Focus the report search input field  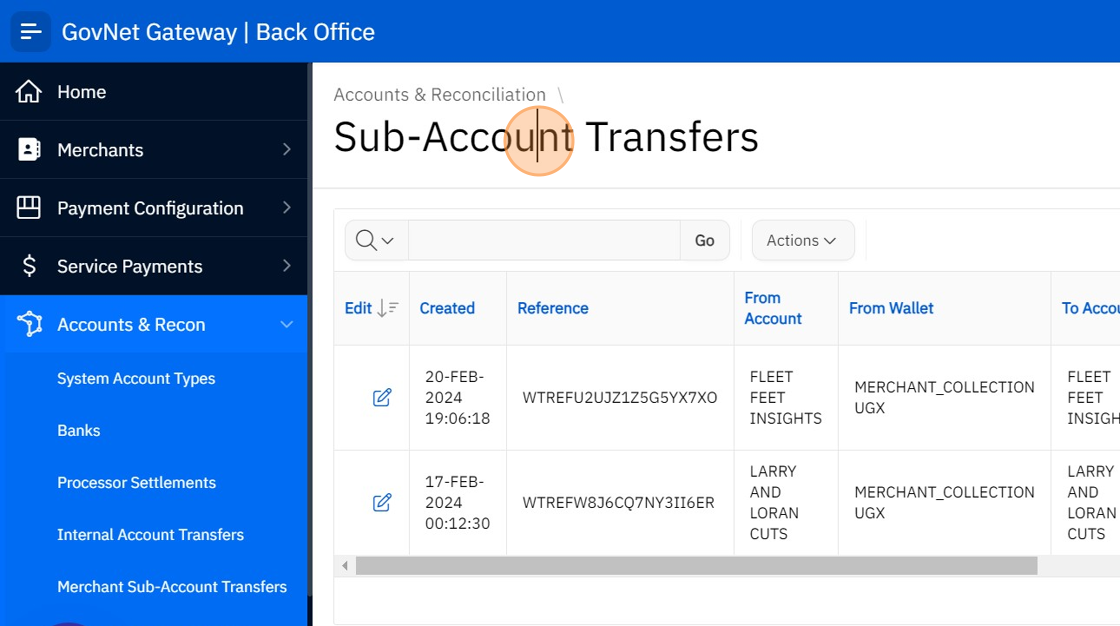pos(544,241)
